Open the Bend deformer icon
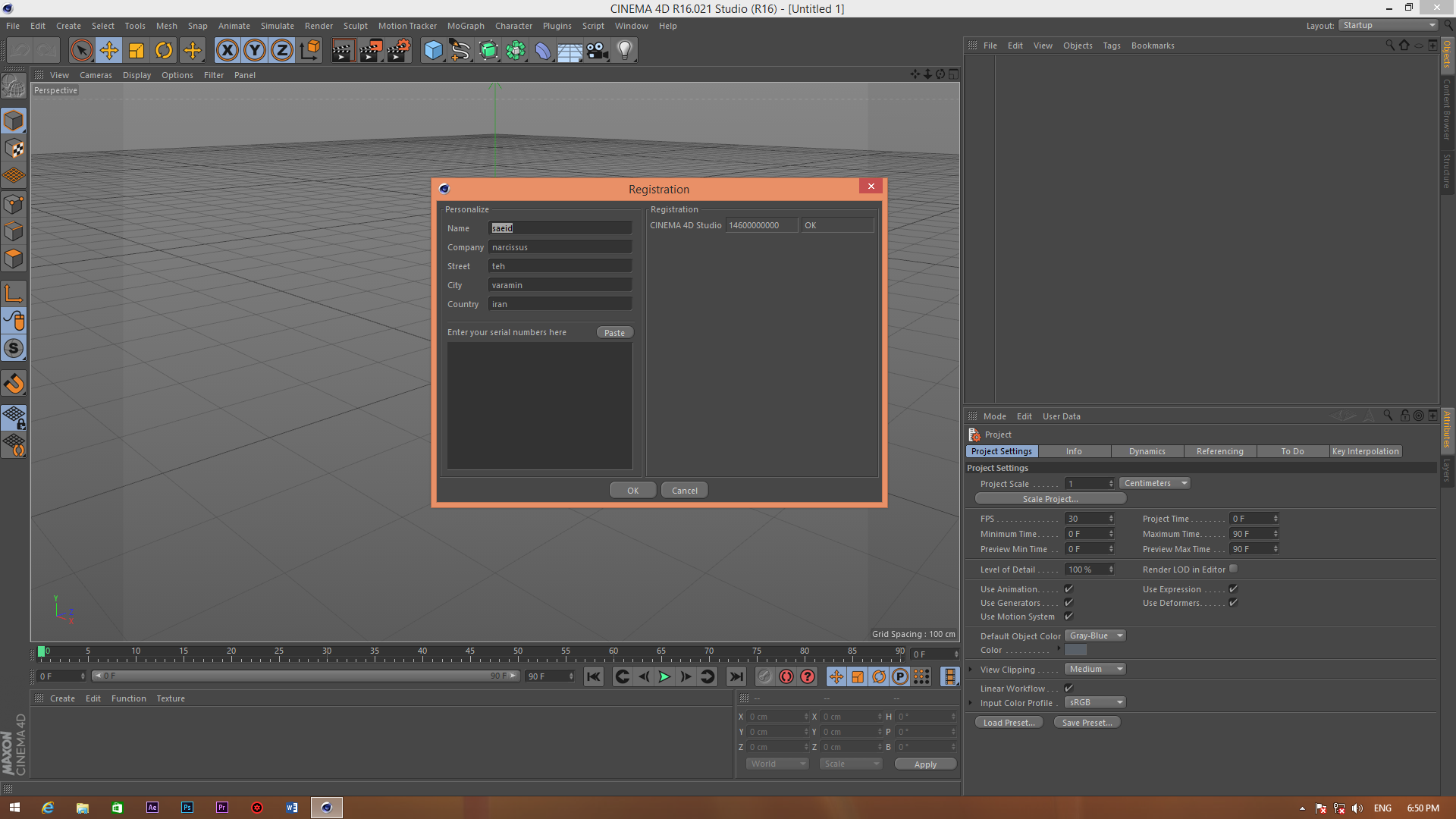 [543, 51]
